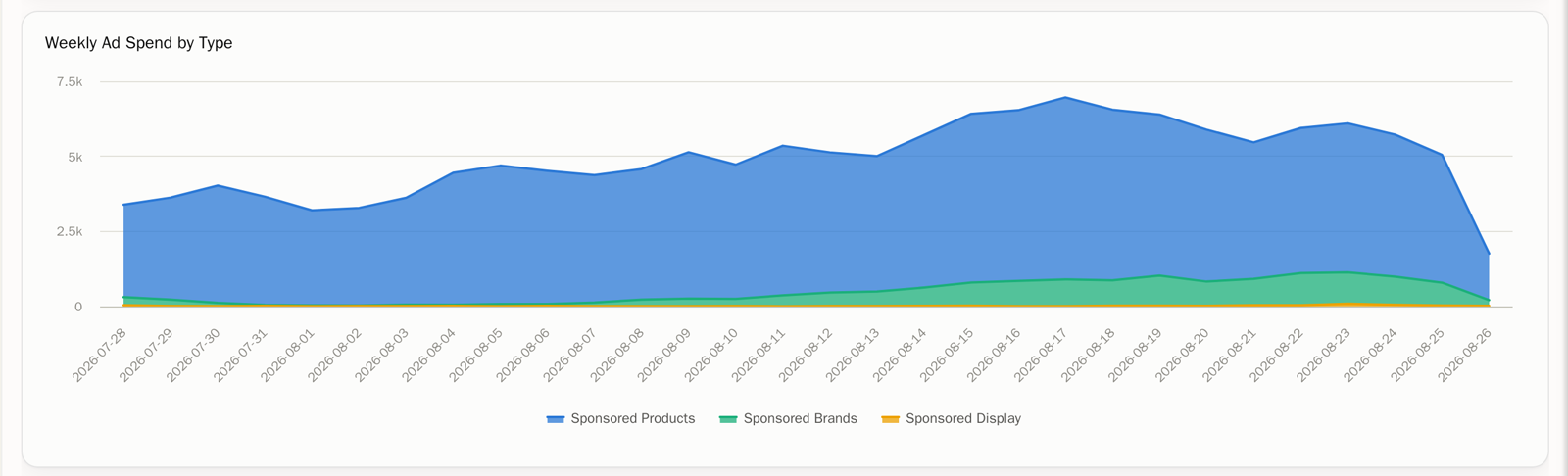The width and height of the screenshot is (1568, 476).
Task: Click the Sponsored Brands line point at 2026-08-23
Action: click(1347, 272)
